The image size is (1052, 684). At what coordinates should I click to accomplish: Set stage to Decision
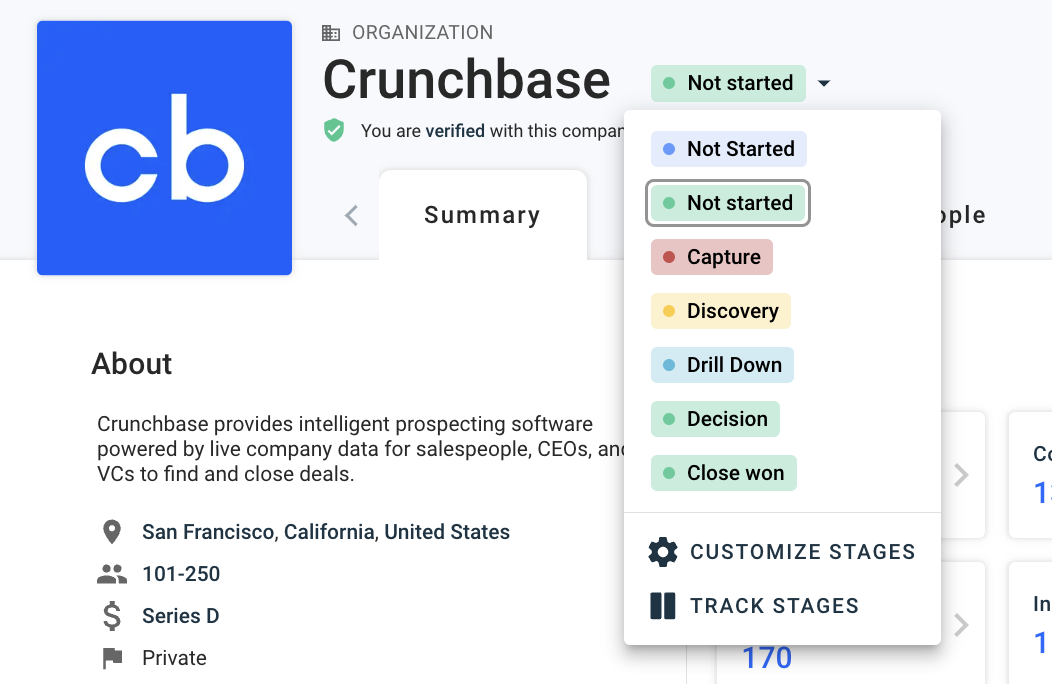click(x=715, y=419)
